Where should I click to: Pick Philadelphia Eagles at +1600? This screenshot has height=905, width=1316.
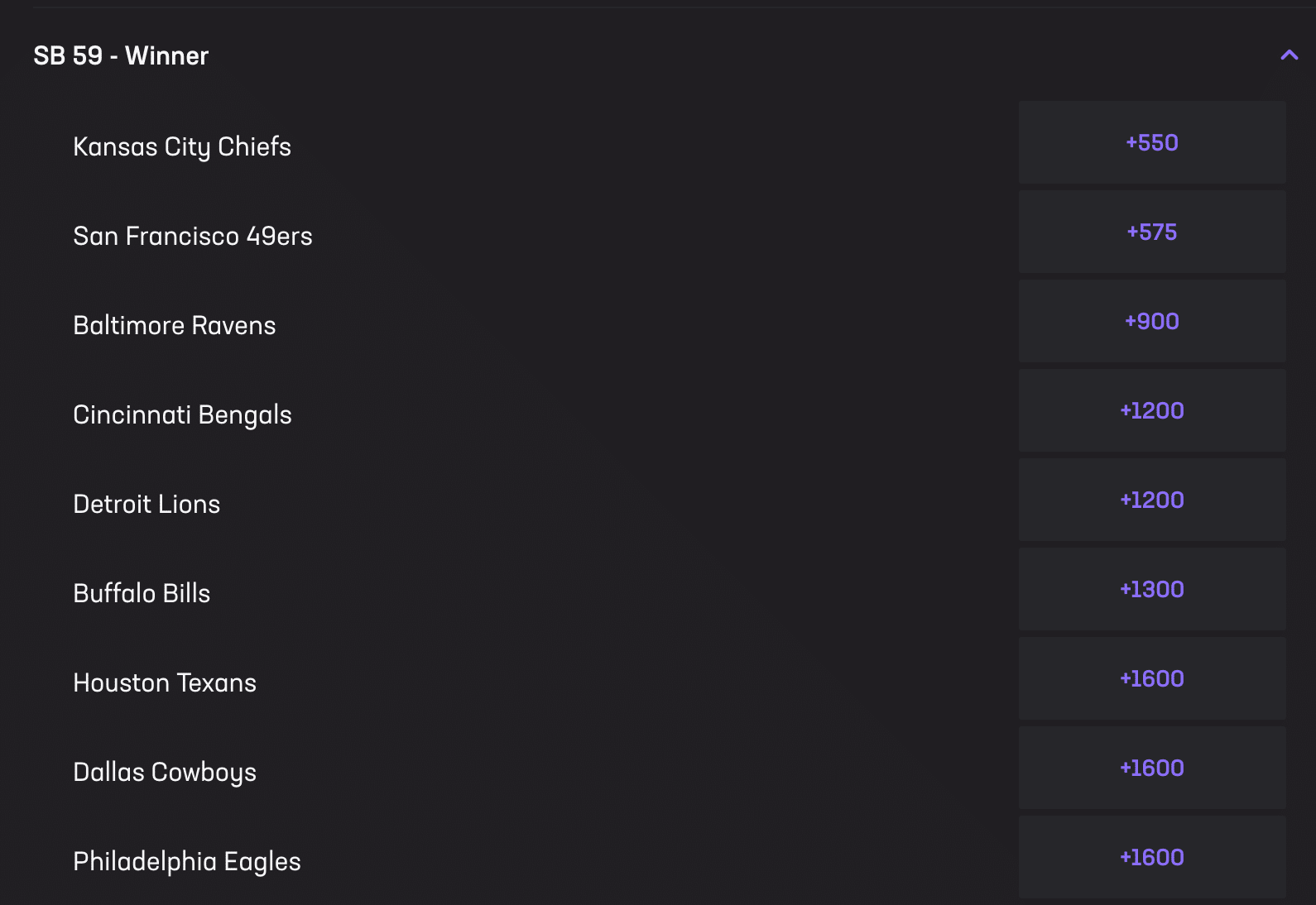pos(1151,857)
